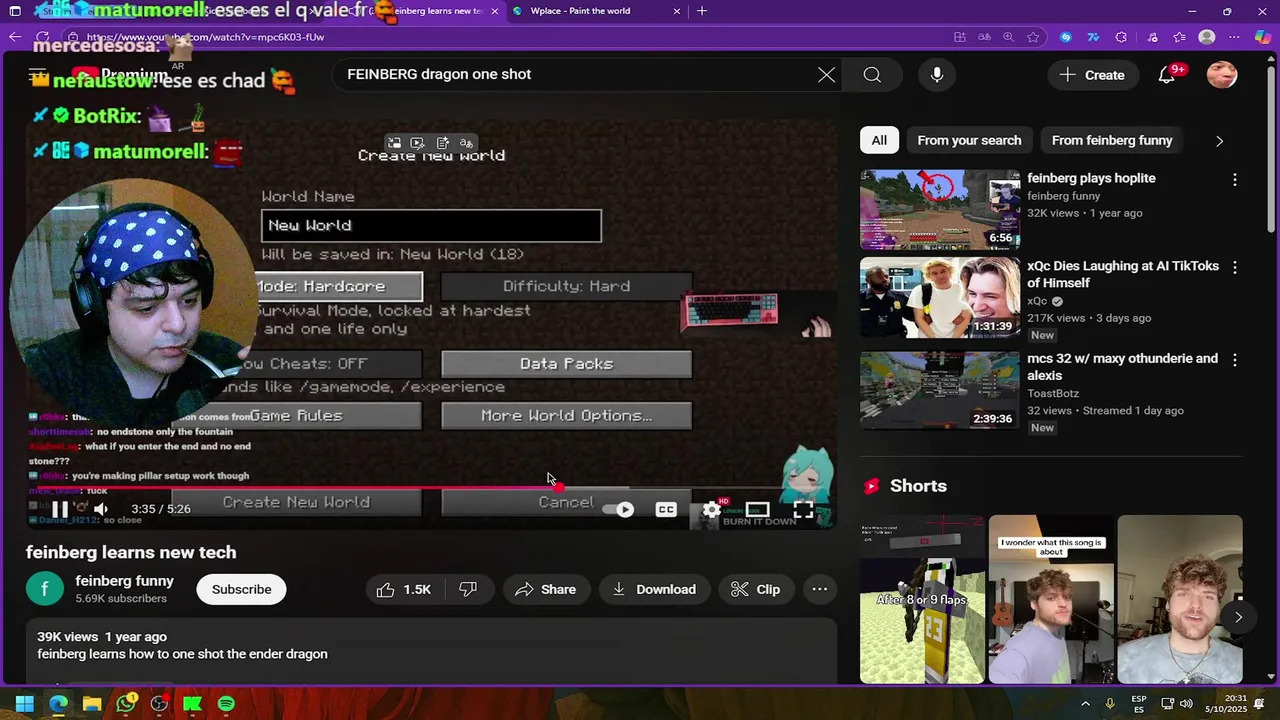Clear the YouTube search box with X
This screenshot has width=1280, height=720.
click(826, 75)
